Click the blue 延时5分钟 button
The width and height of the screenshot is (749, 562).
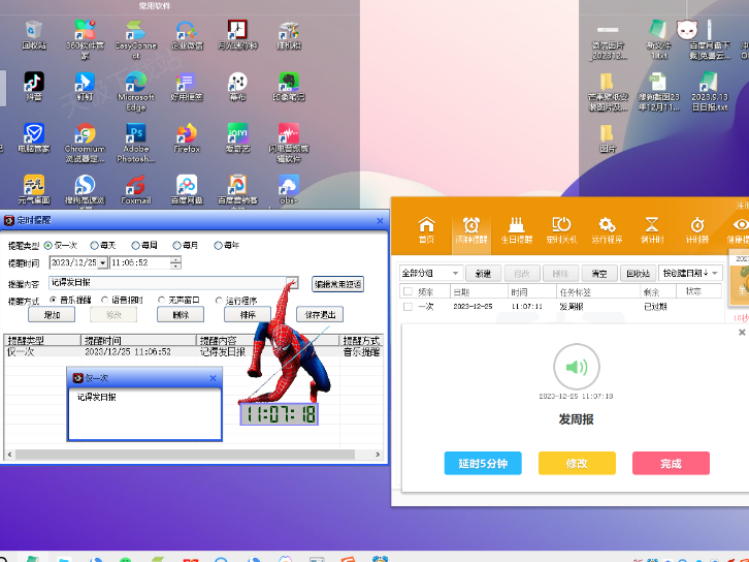pos(482,463)
